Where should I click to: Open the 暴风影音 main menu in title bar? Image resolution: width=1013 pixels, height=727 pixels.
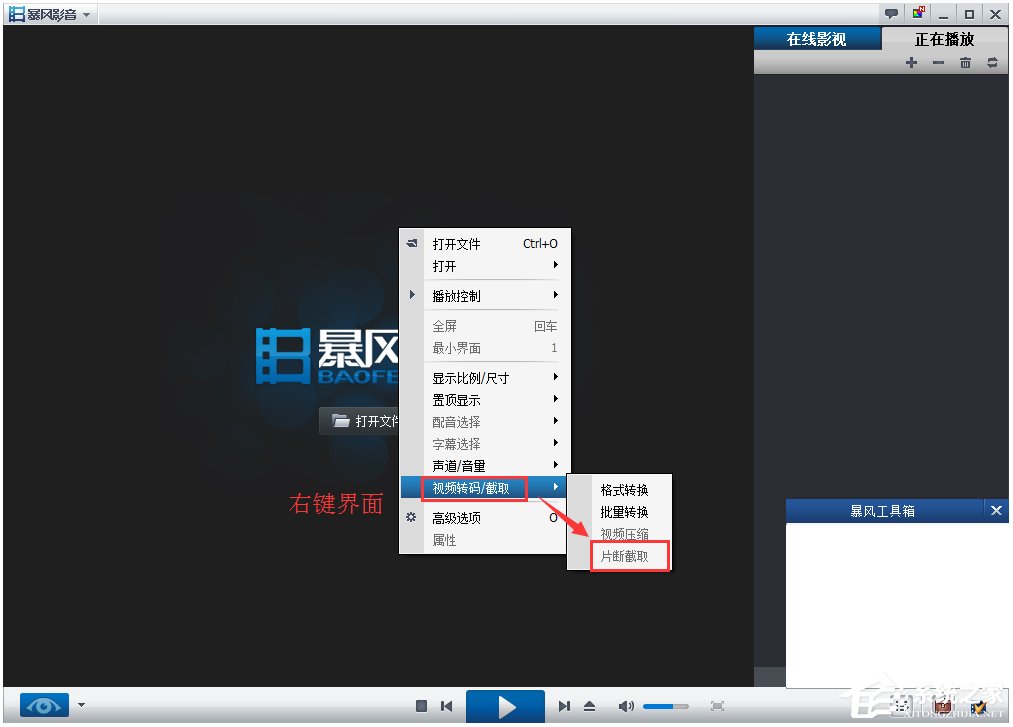coord(50,14)
